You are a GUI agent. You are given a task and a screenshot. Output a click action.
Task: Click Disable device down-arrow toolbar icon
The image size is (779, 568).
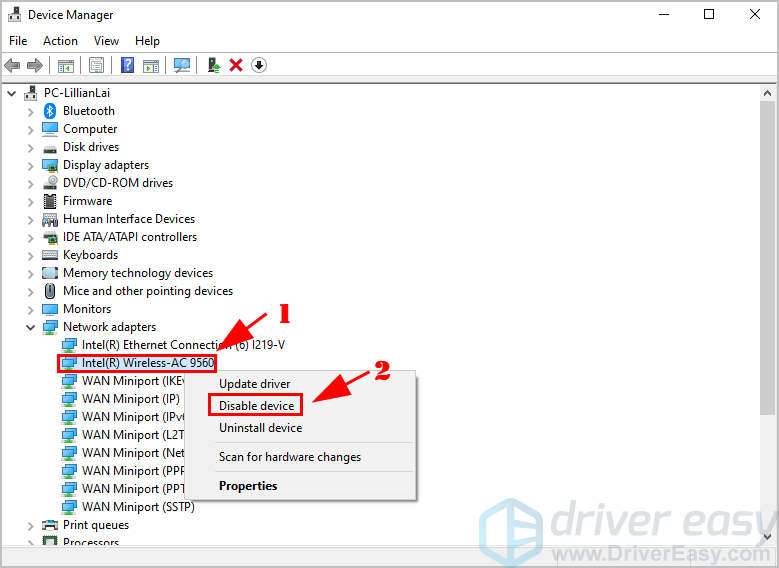[259, 65]
